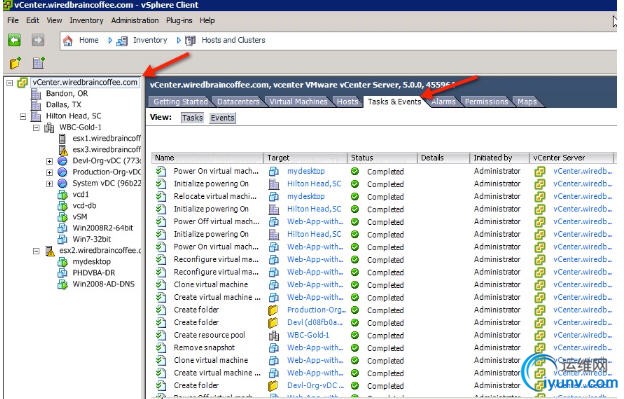This screenshot has height=399, width=624.
Task: Sort by vCenter Server column header
Action: coord(571,158)
